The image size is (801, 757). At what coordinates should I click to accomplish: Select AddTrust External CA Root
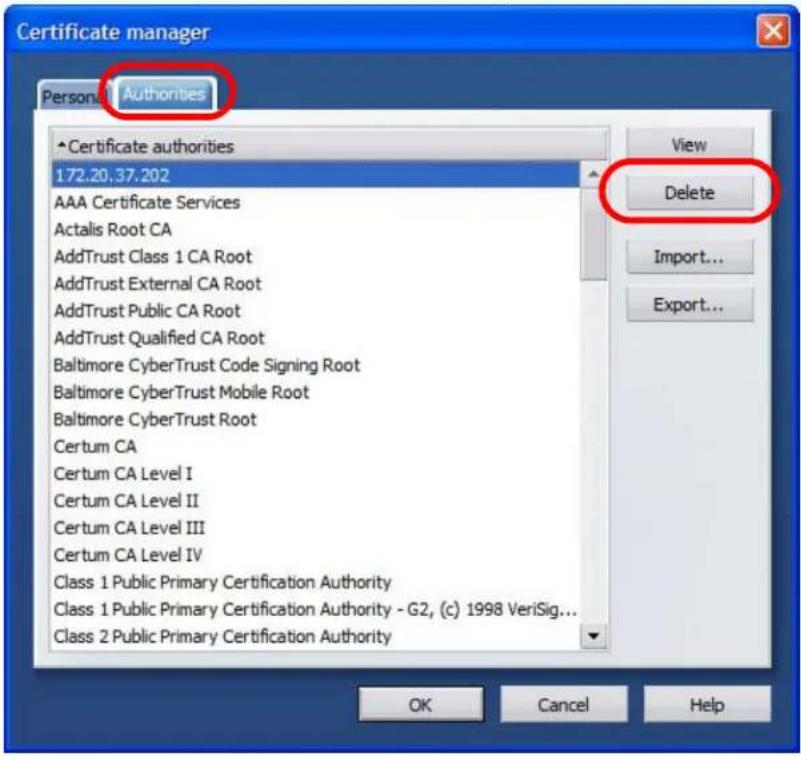pos(316,283)
